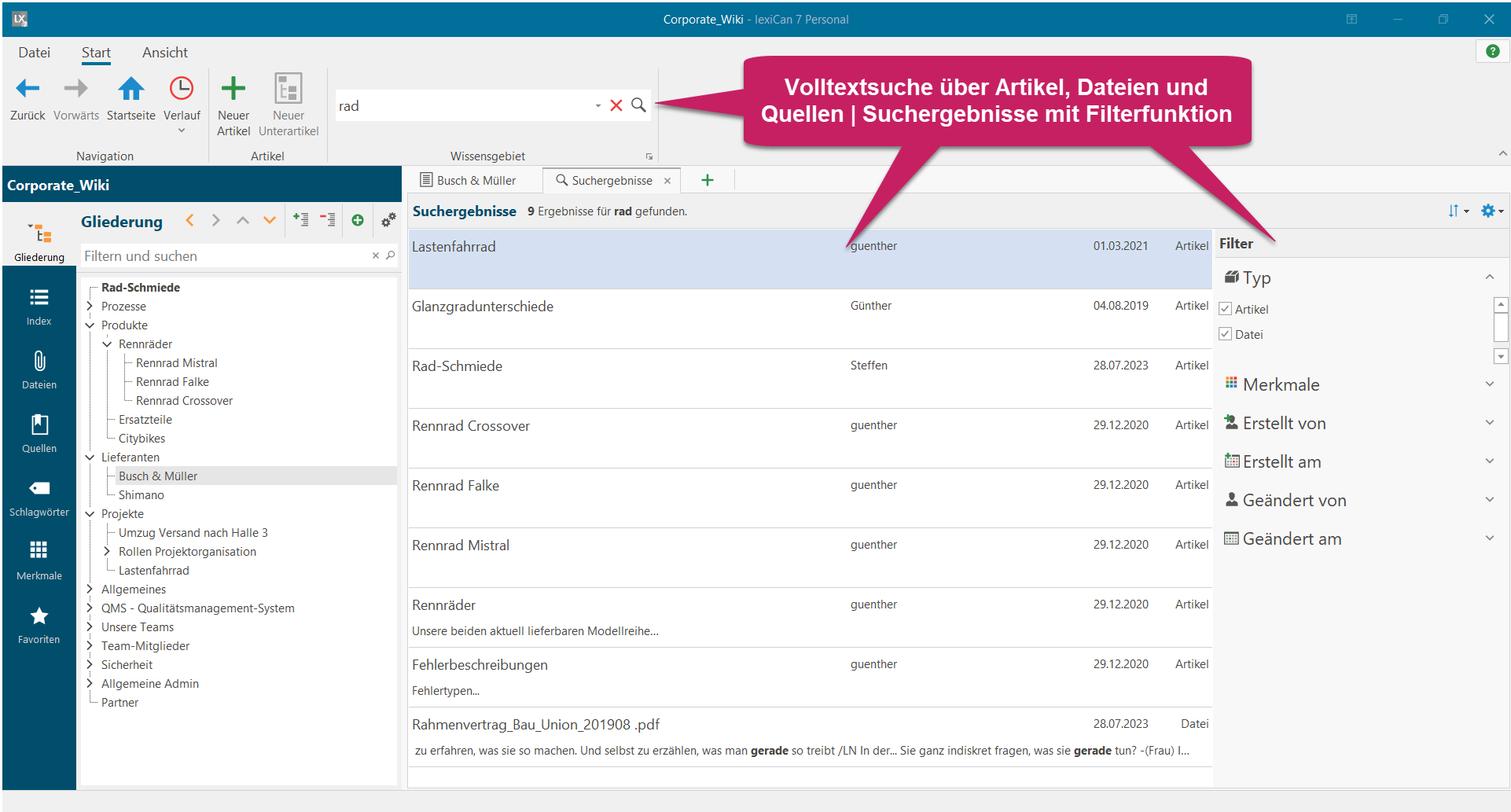Screen dimensions: 1511x812
Task: Click the Filtern und suchen input field
Action: (x=224, y=256)
